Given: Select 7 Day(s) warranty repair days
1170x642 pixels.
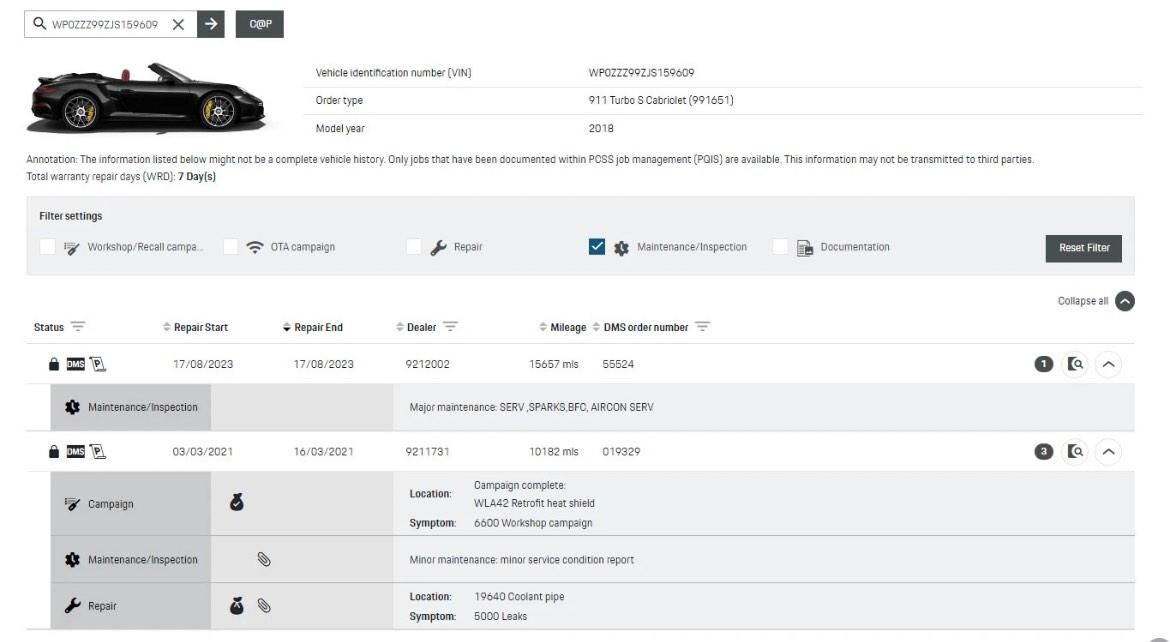Looking at the screenshot, I should 197,176.
